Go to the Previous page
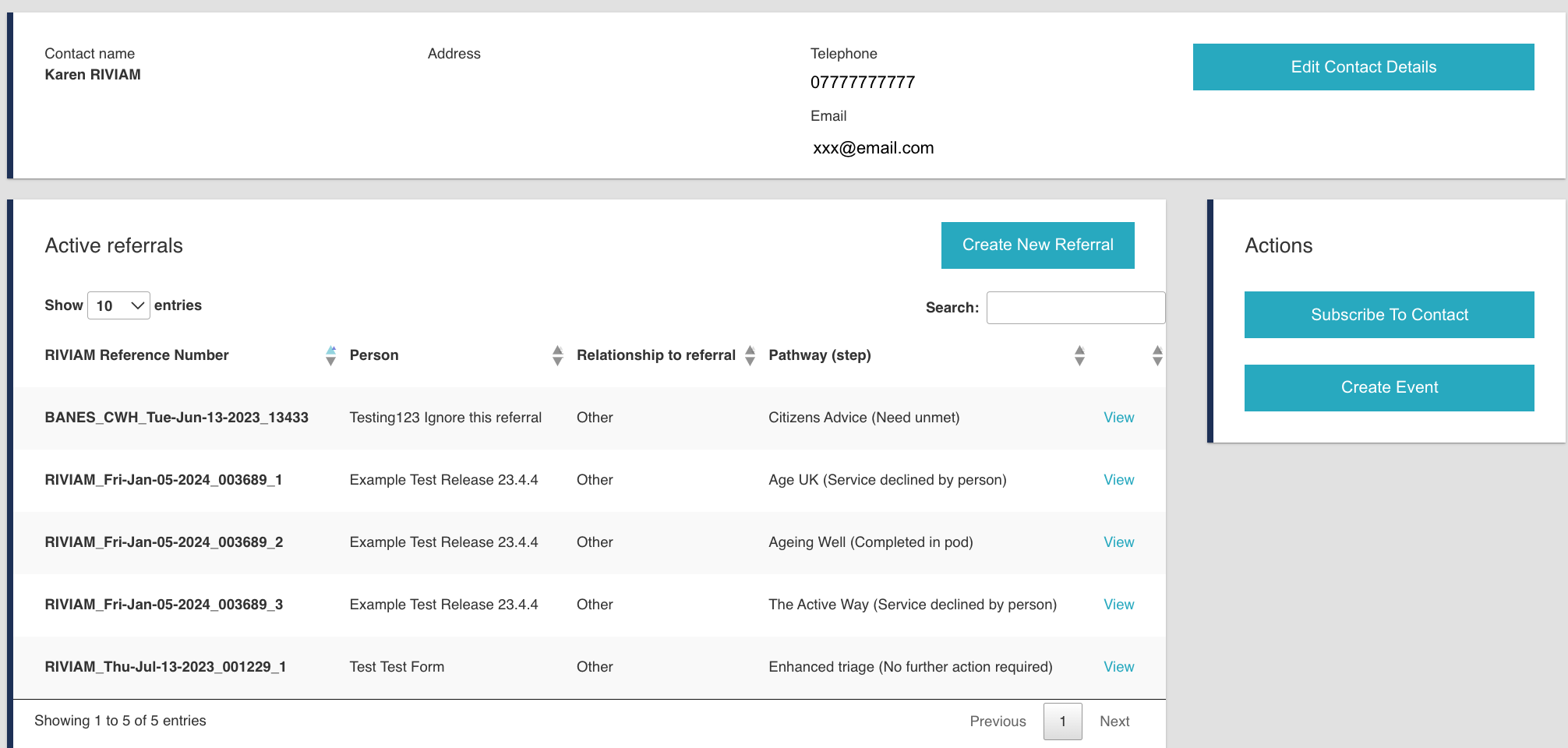 [x=998, y=722]
